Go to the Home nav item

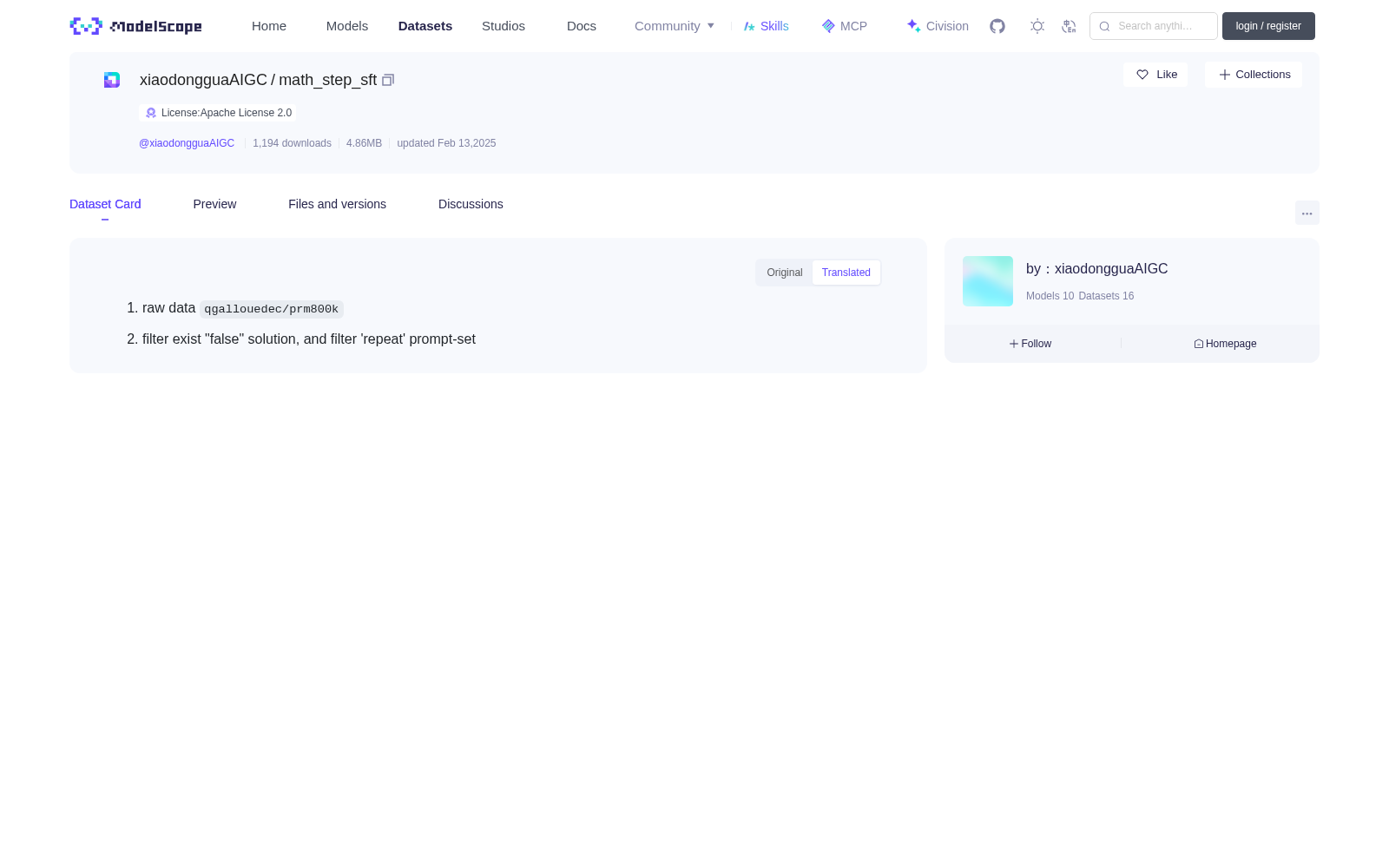[x=269, y=26]
